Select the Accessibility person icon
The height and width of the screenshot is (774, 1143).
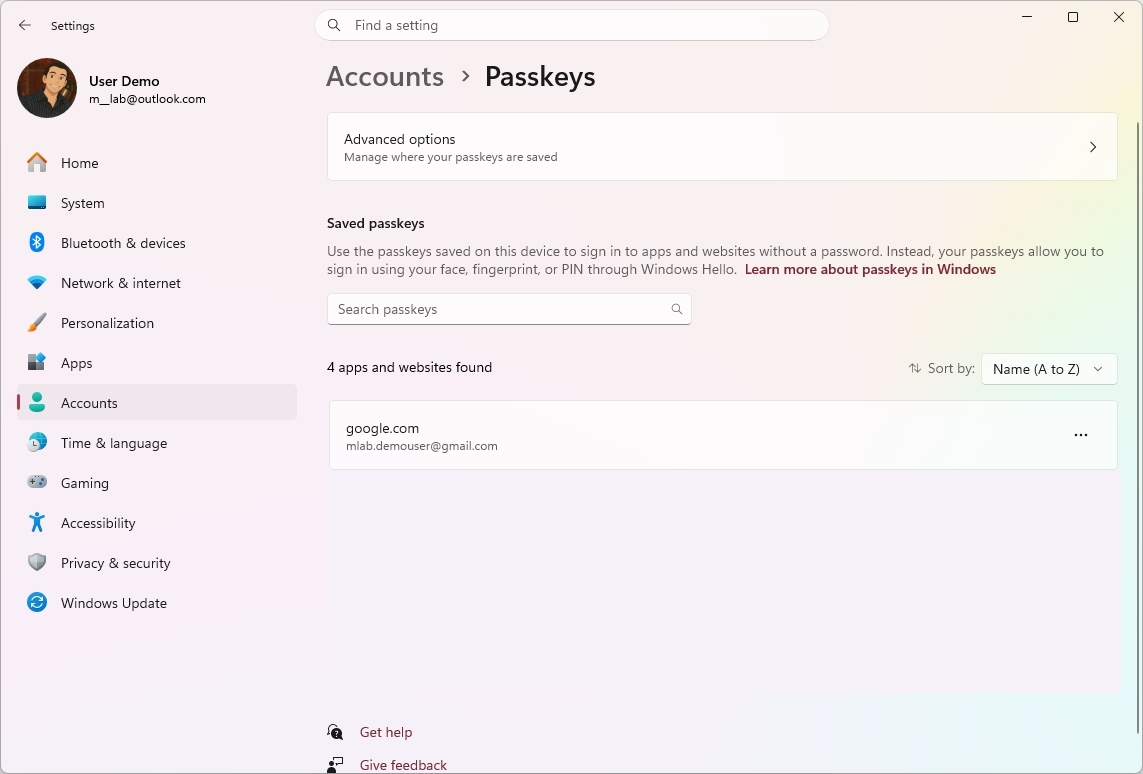point(37,523)
